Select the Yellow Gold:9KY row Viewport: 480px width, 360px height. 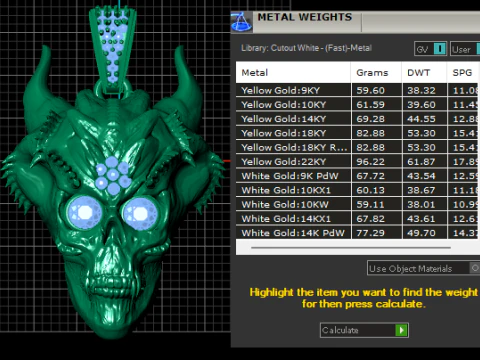coord(358,90)
